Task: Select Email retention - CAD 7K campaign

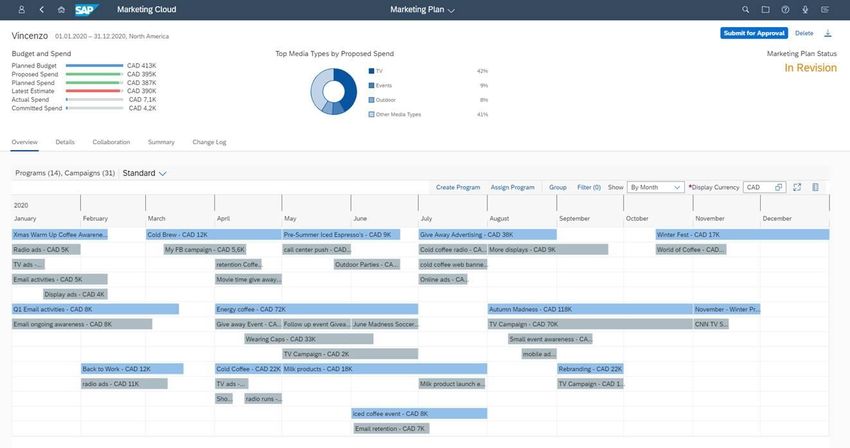Action: coord(391,428)
